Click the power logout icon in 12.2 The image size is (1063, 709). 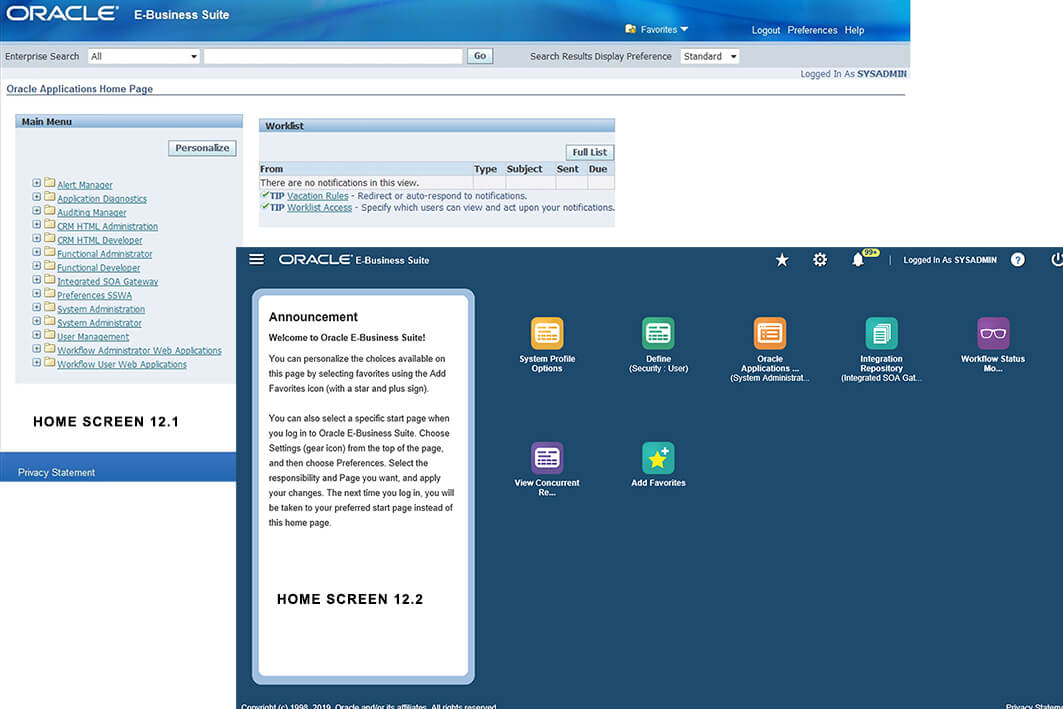(x=1056, y=260)
